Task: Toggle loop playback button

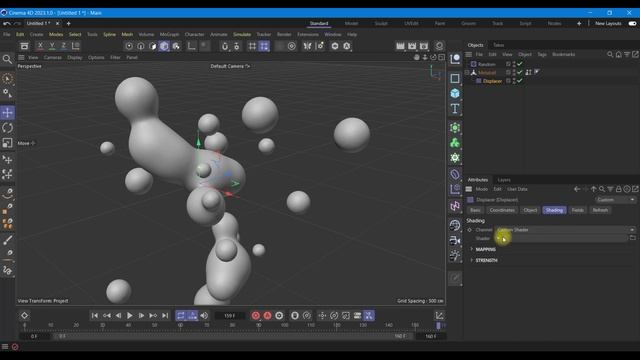Action: 180,316
